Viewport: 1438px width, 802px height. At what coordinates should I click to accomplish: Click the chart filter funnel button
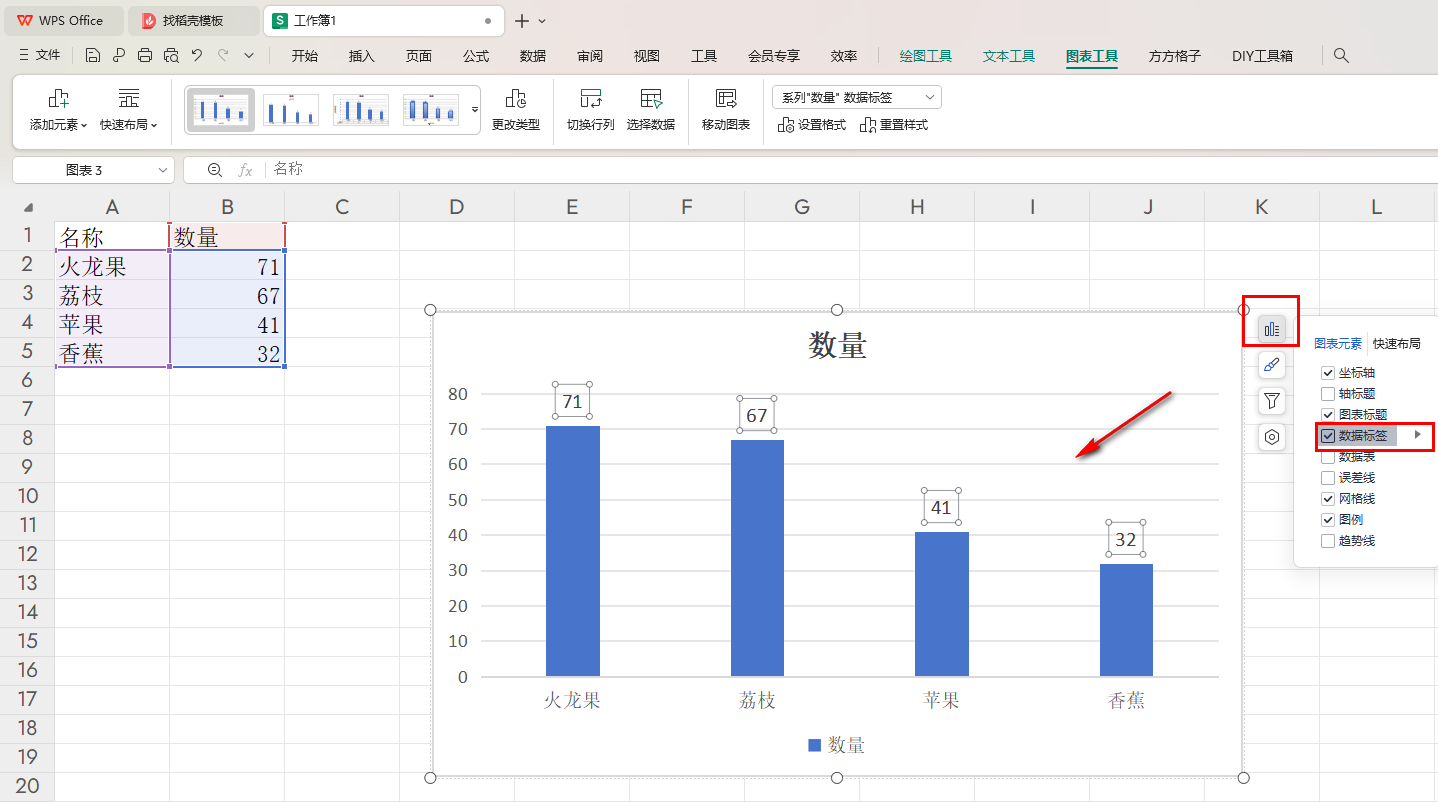tap(1272, 401)
